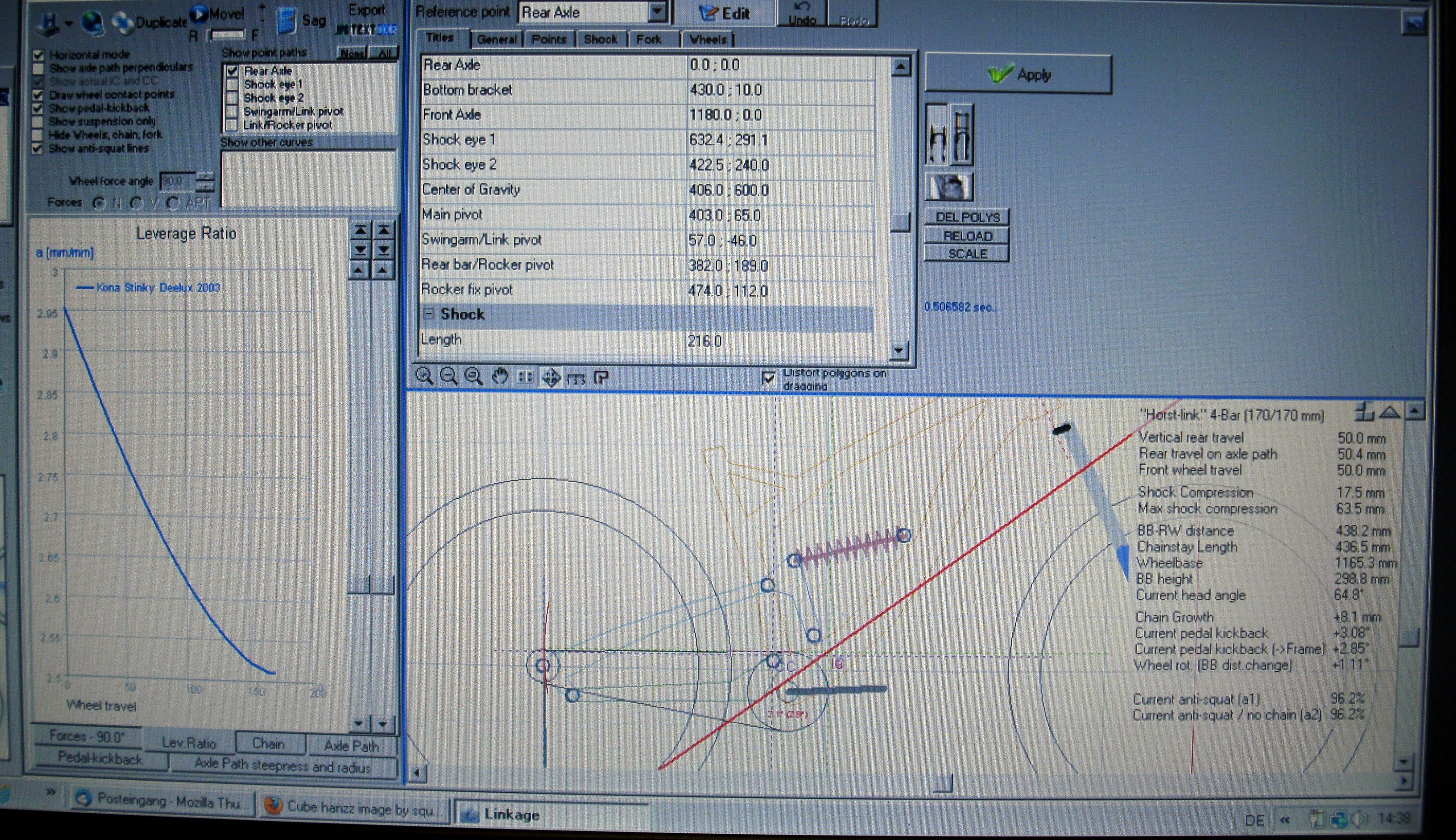Toggle Distort polygons on dragging checkbox
Viewport: 1456px width, 840px height.
pos(768,378)
